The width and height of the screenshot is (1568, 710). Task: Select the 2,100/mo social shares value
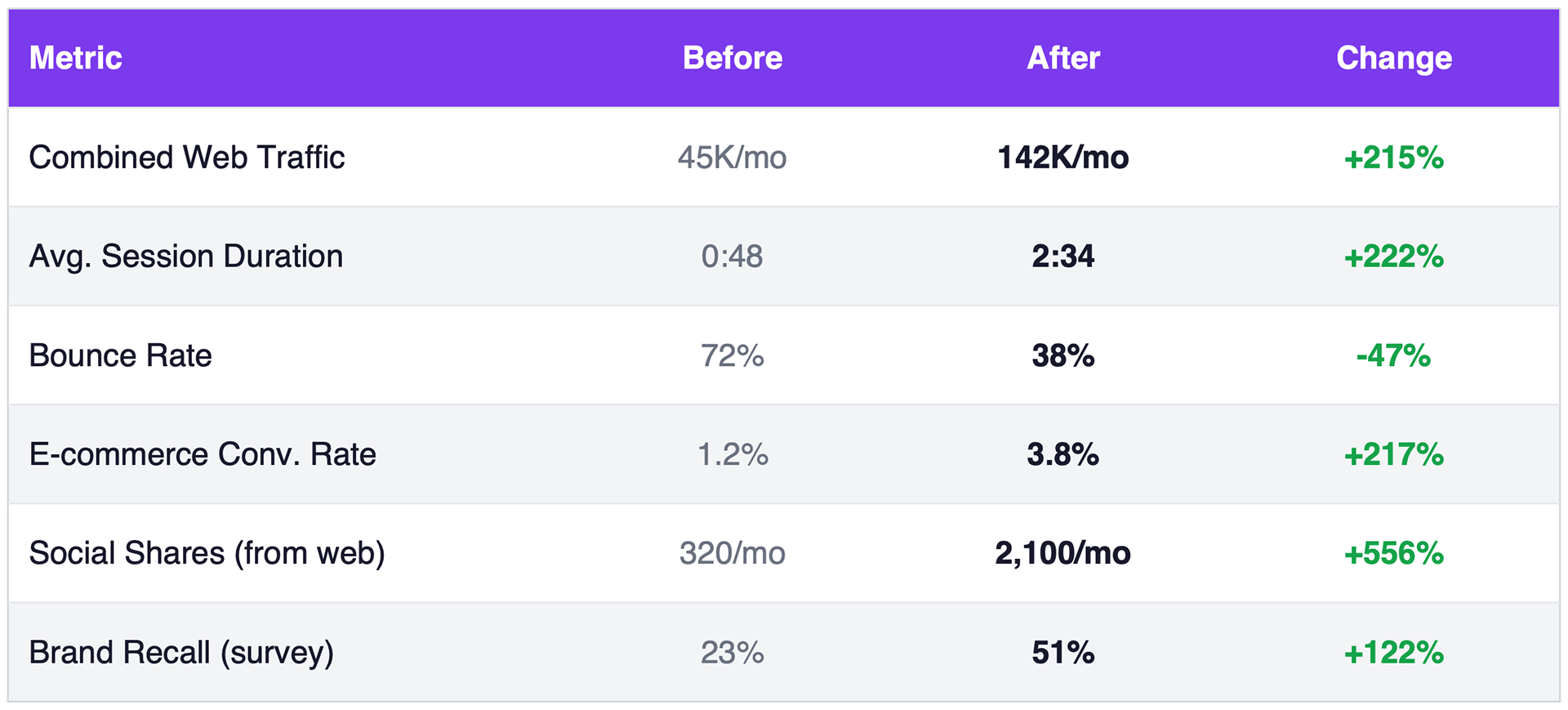(x=1063, y=553)
